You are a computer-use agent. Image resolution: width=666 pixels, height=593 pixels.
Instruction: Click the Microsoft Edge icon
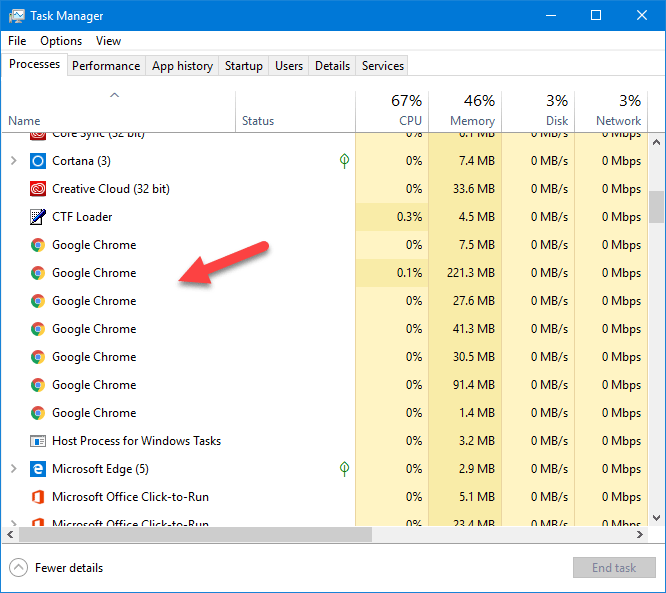(38, 469)
